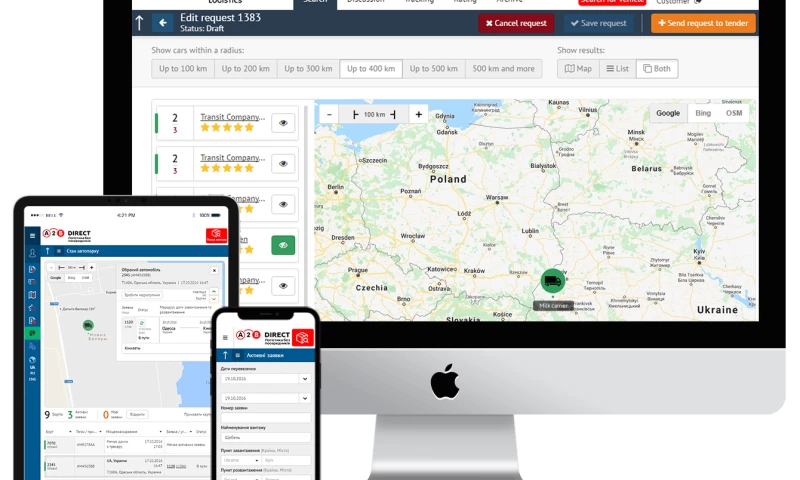The image size is (800, 480).
Task: Show results as List only
Action: pyautogui.click(x=617, y=69)
